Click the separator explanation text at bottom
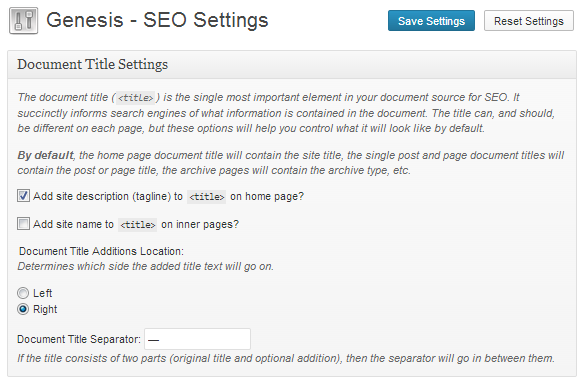Screen dimensions: 585x382 [x=286, y=358]
